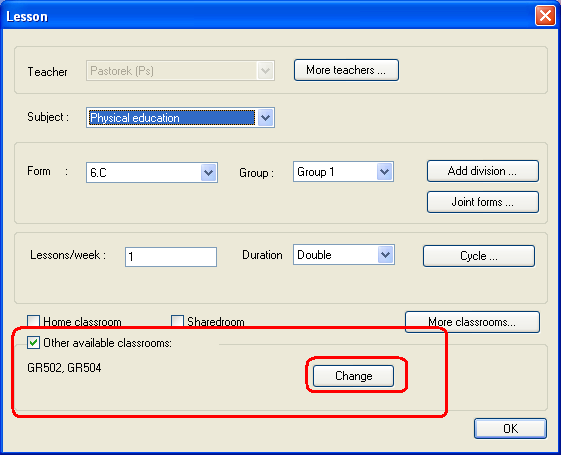Open the Subject dropdown arrow
The image size is (561, 455).
pos(265,117)
